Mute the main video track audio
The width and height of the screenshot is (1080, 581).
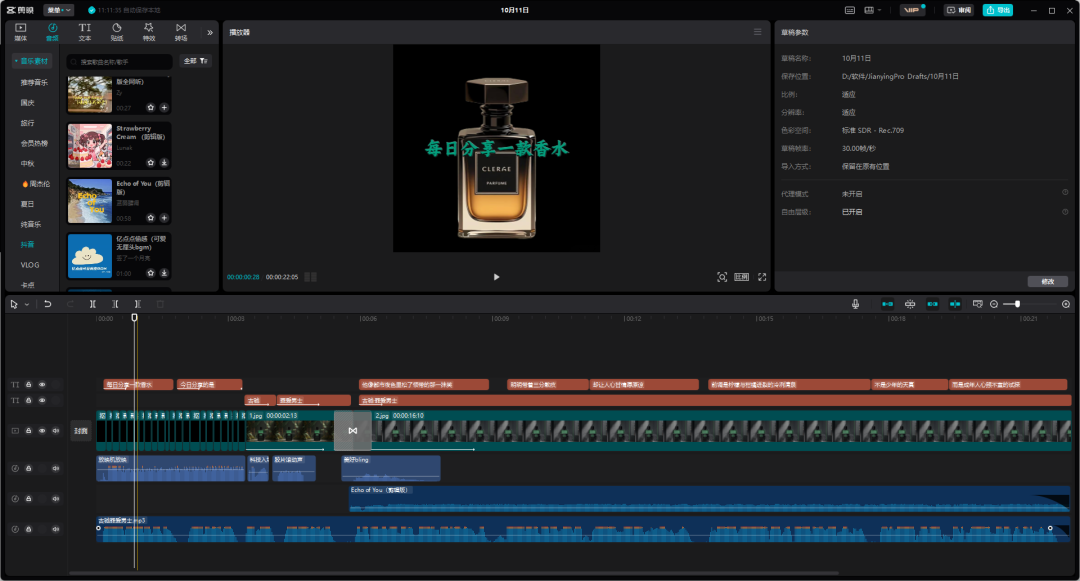tap(56, 431)
